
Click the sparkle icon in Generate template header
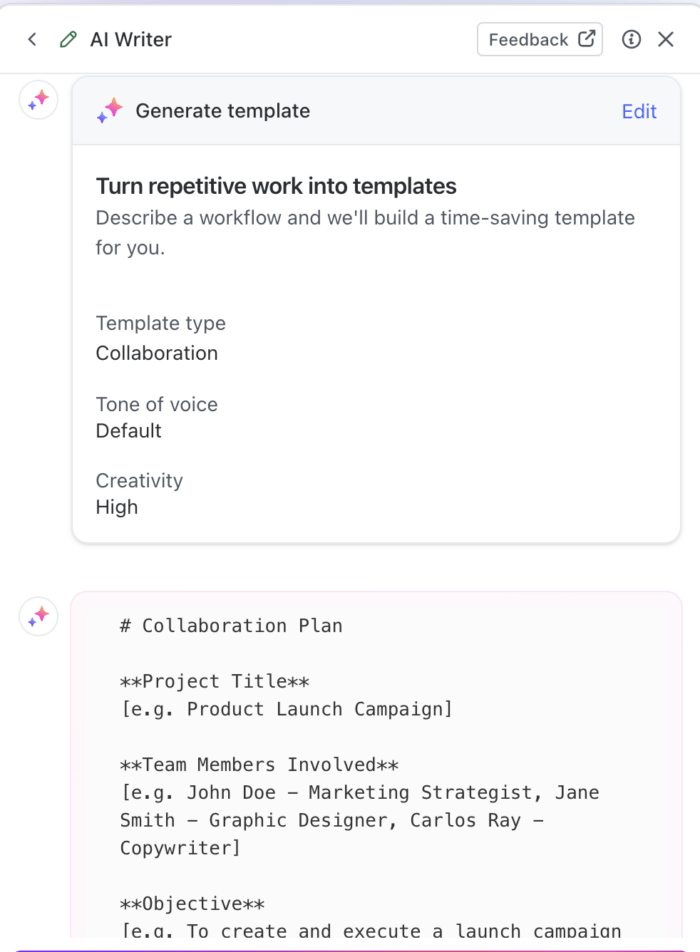click(x=110, y=111)
